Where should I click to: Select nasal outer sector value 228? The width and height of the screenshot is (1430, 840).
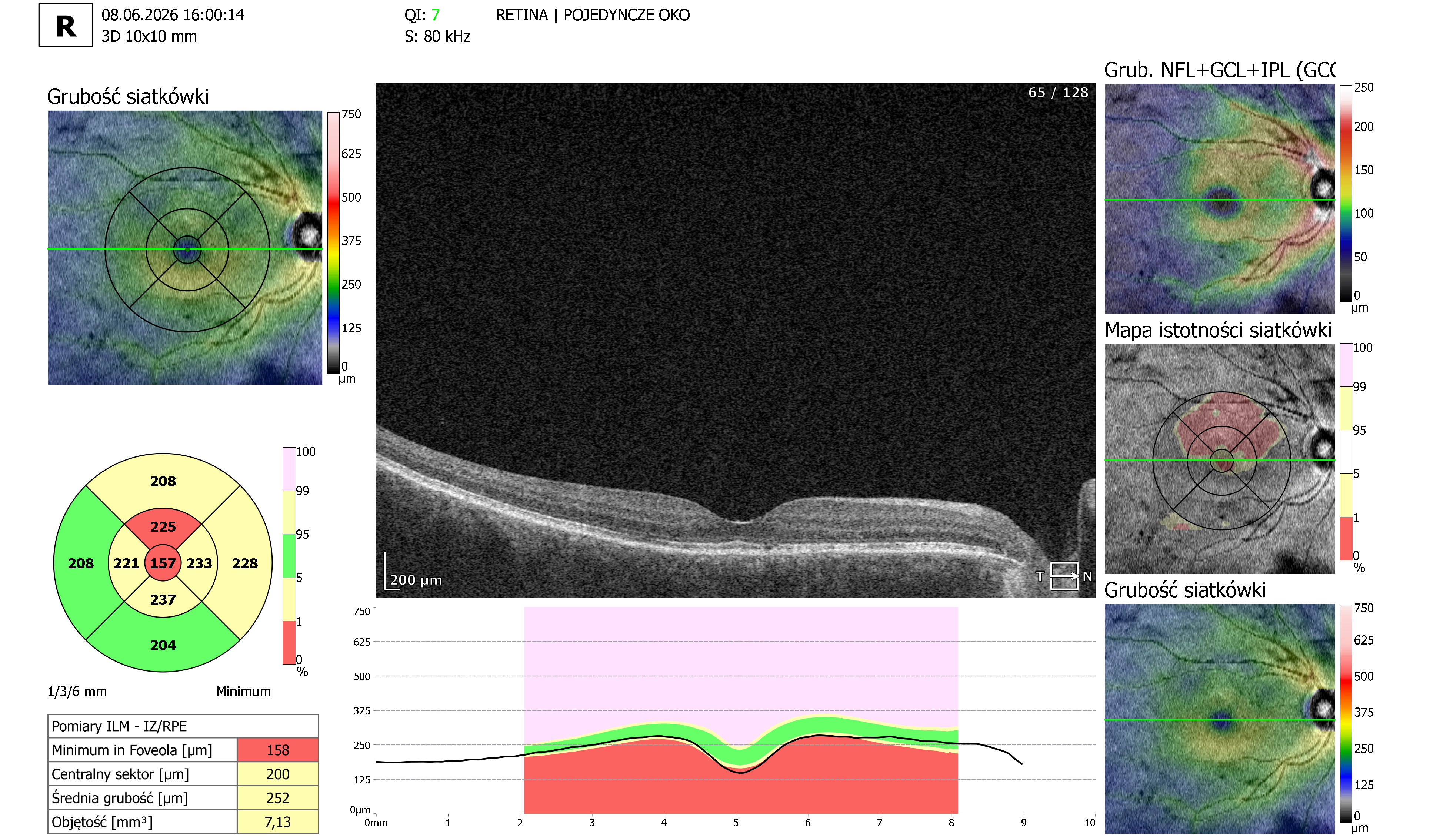click(244, 563)
